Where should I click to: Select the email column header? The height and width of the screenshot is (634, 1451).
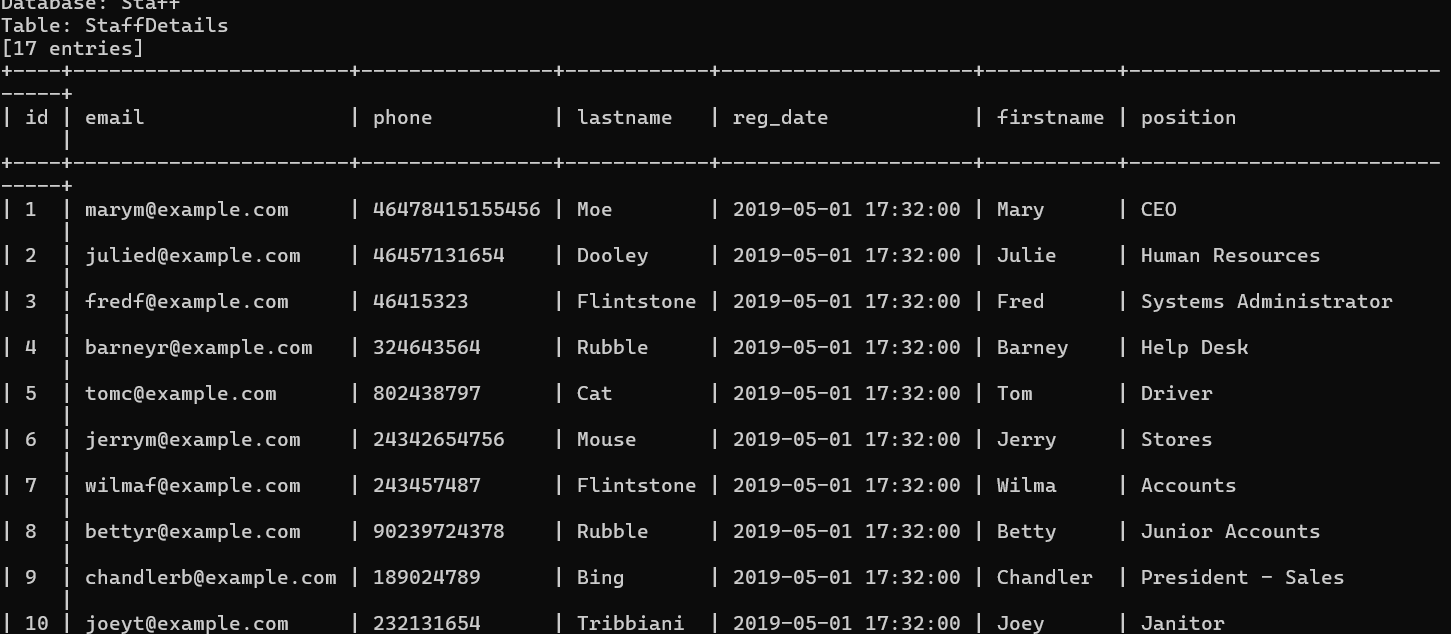[114, 117]
